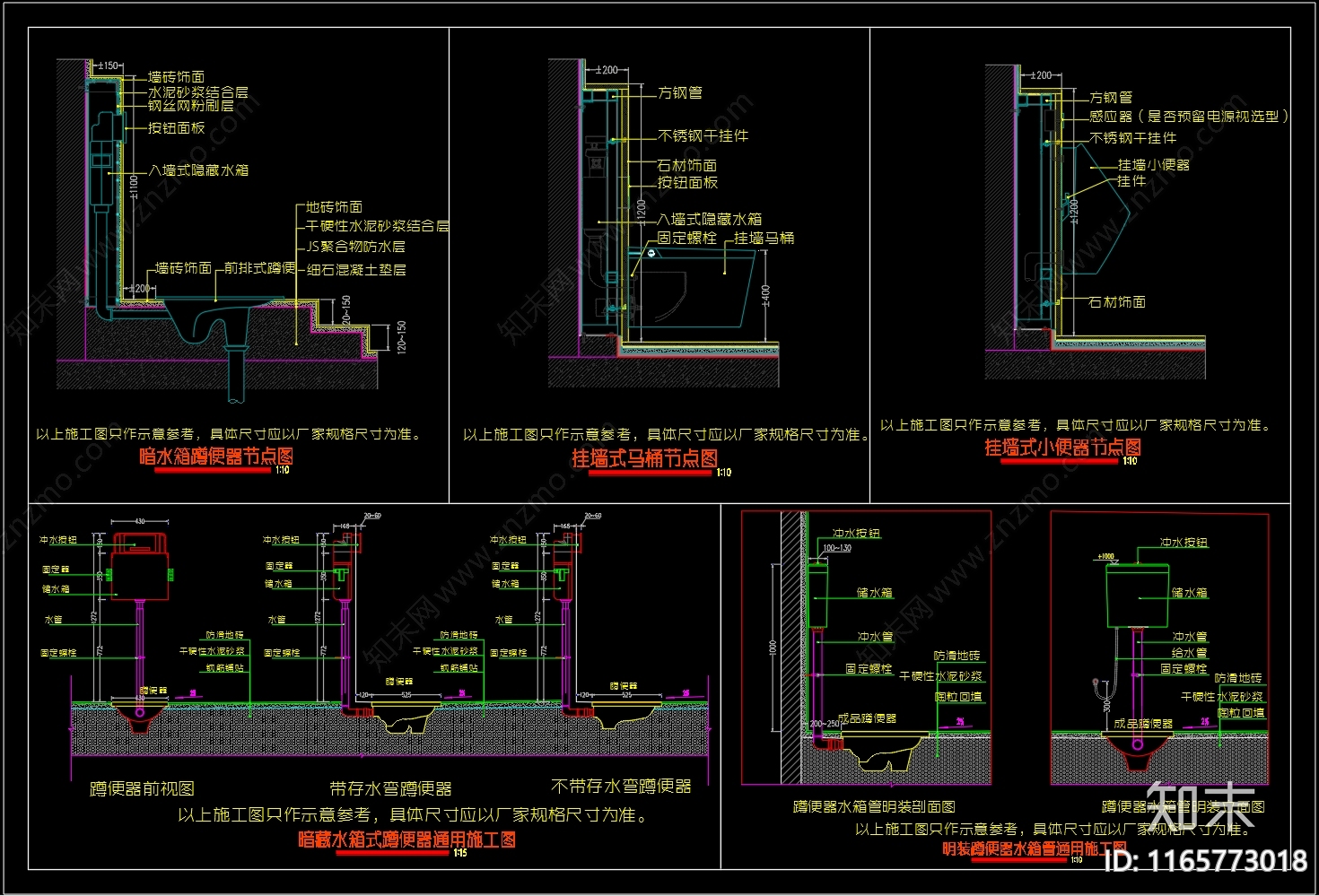Select the label 前排式蹲便
1319x896 pixels.
click(x=259, y=268)
